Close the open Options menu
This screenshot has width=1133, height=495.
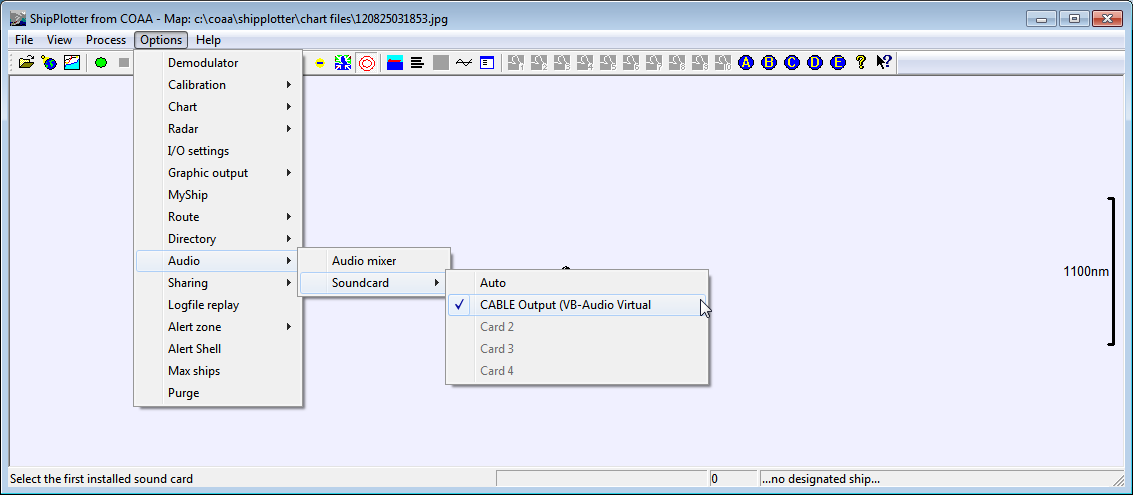tap(161, 40)
